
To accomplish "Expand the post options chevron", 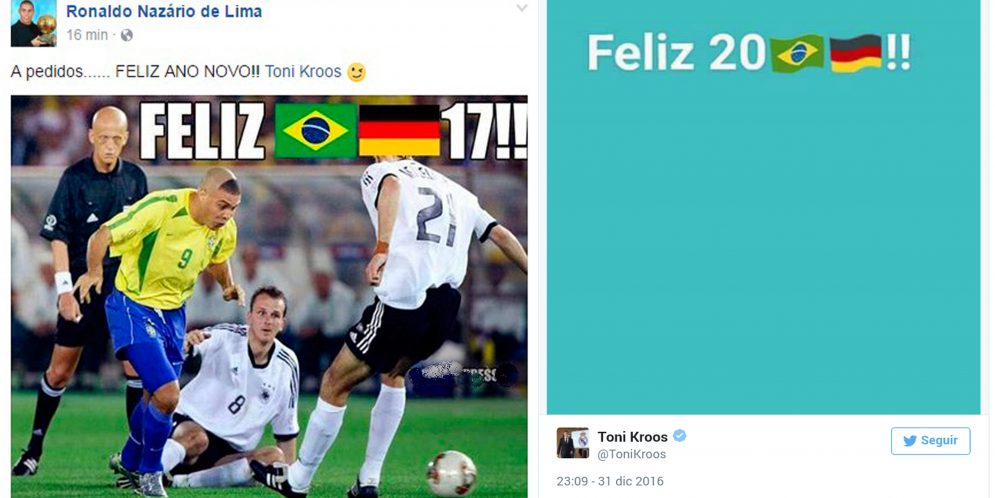I will tap(521, 8).
